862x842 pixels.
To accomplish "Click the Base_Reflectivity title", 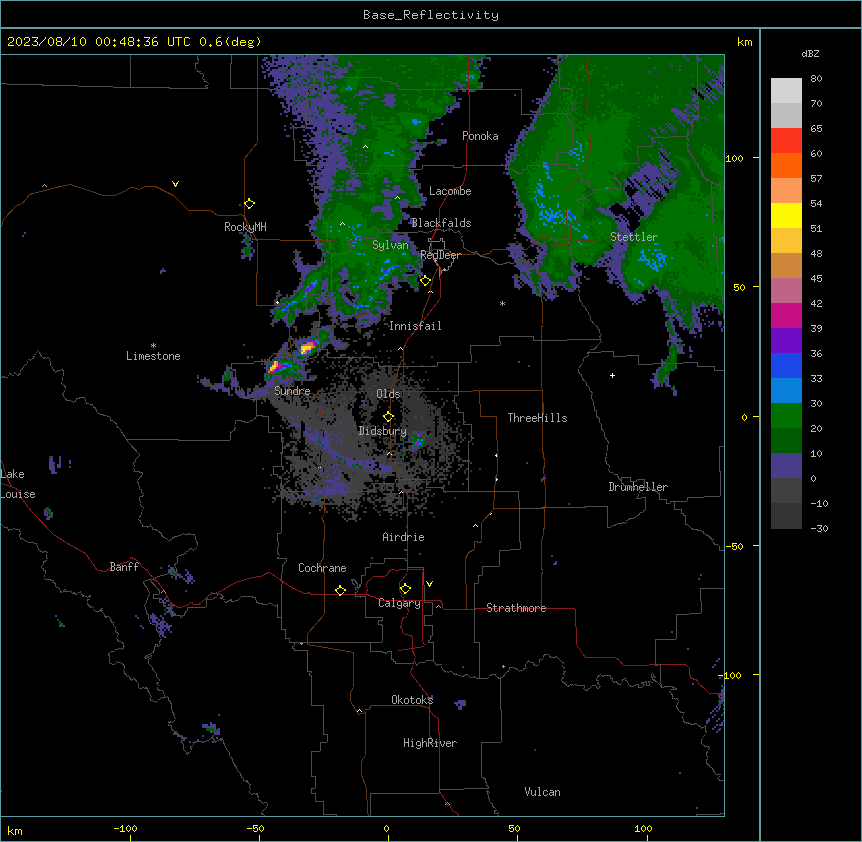I will tap(431, 15).
